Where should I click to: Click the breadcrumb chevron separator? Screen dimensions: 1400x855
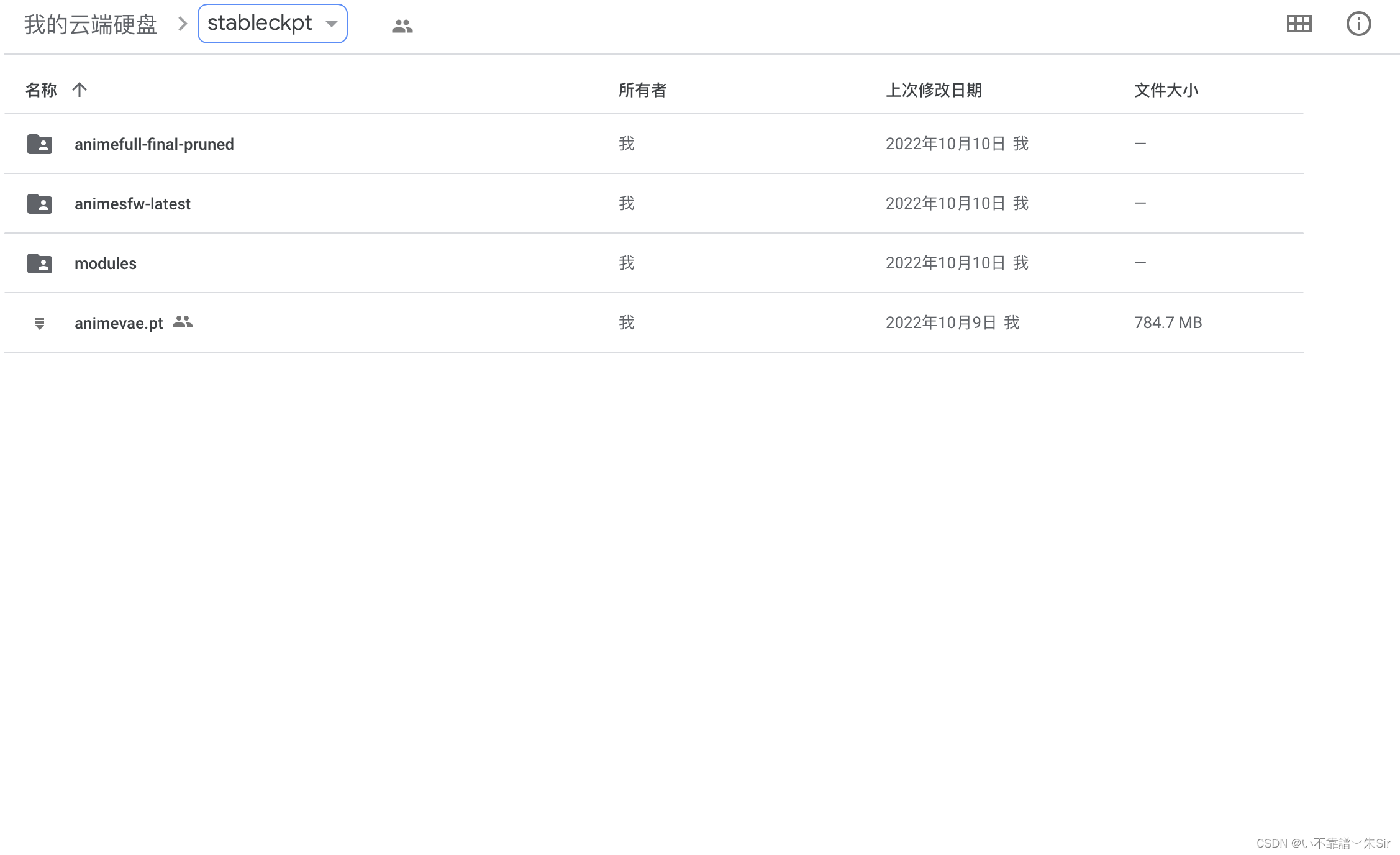182,24
